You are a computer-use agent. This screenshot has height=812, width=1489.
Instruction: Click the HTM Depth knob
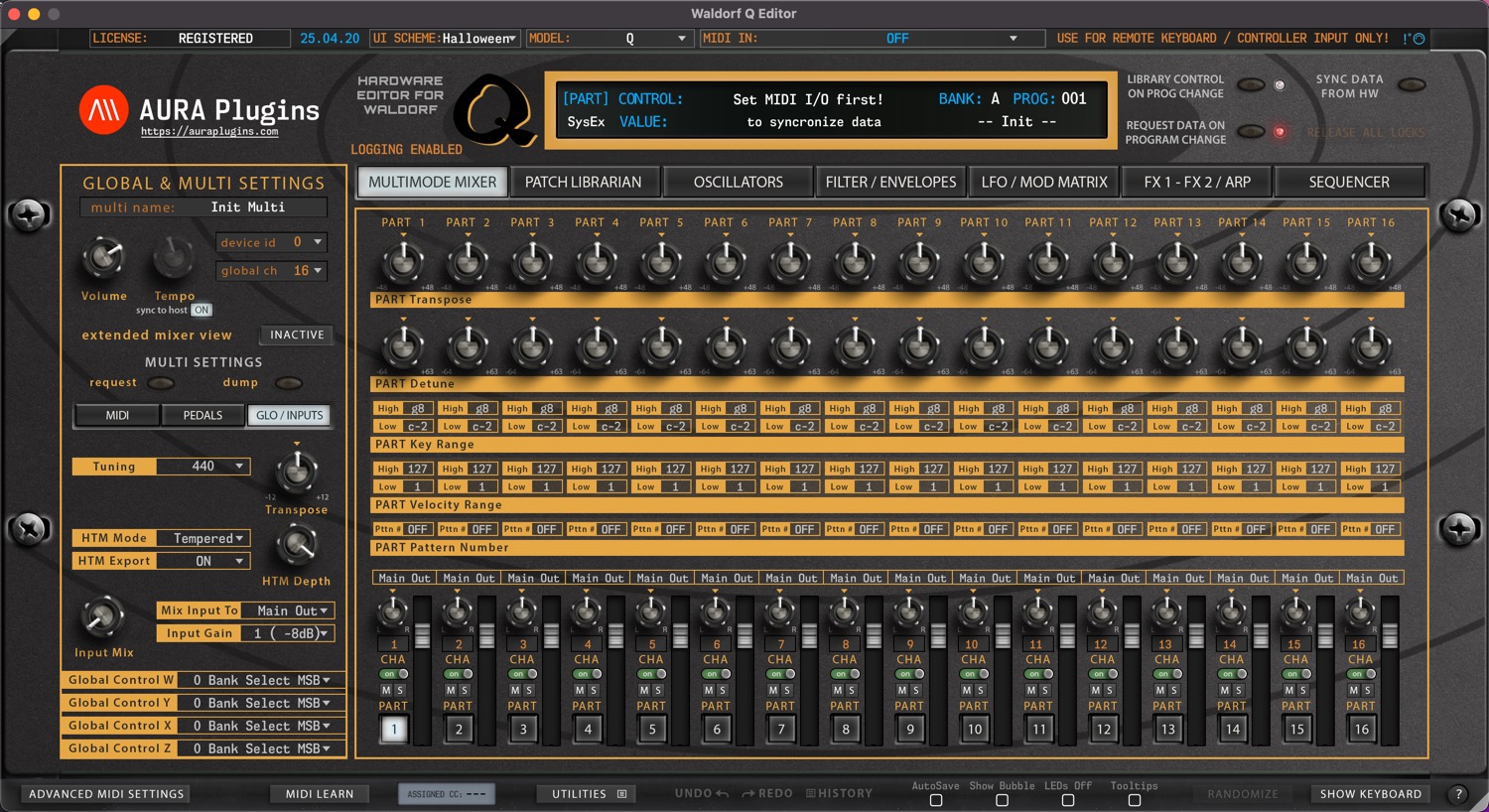296,545
